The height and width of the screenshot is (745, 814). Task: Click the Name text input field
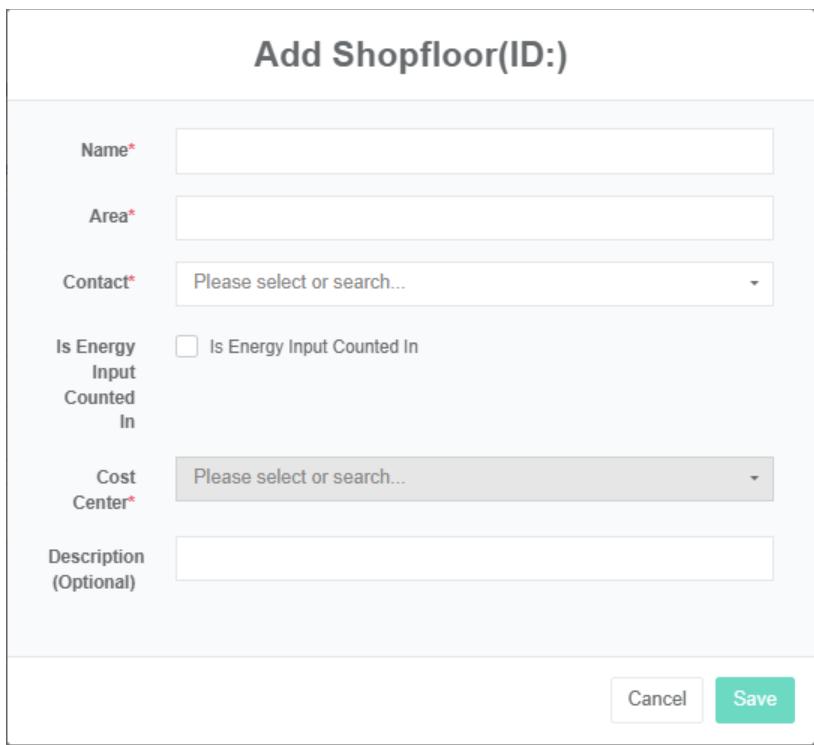pos(474,151)
